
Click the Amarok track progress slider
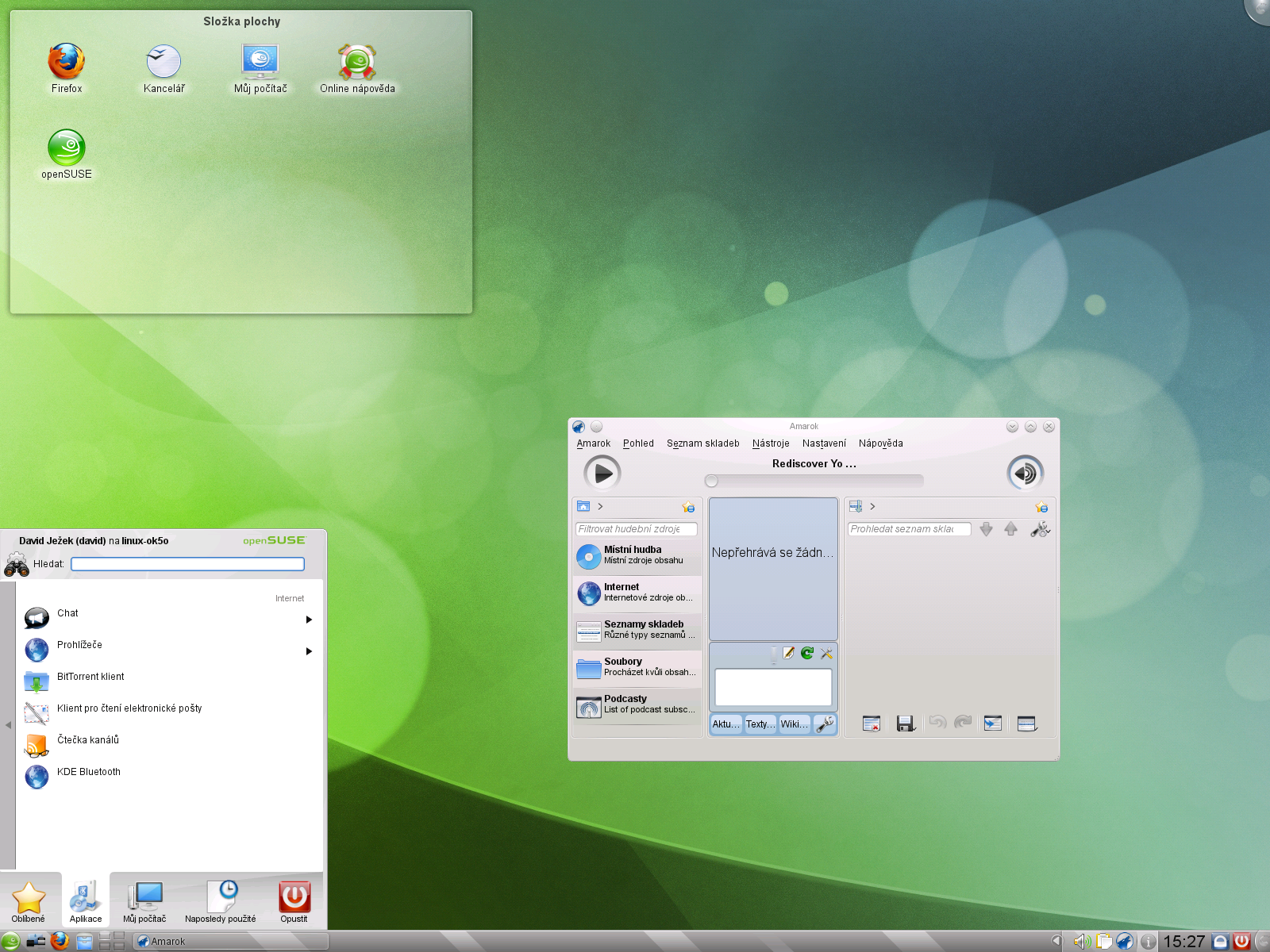click(x=814, y=481)
